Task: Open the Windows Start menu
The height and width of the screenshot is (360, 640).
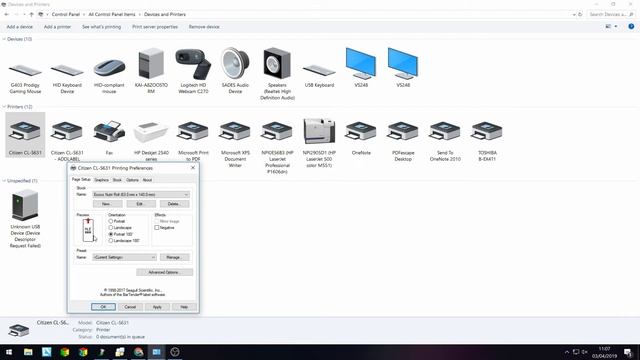Action: 9,352
